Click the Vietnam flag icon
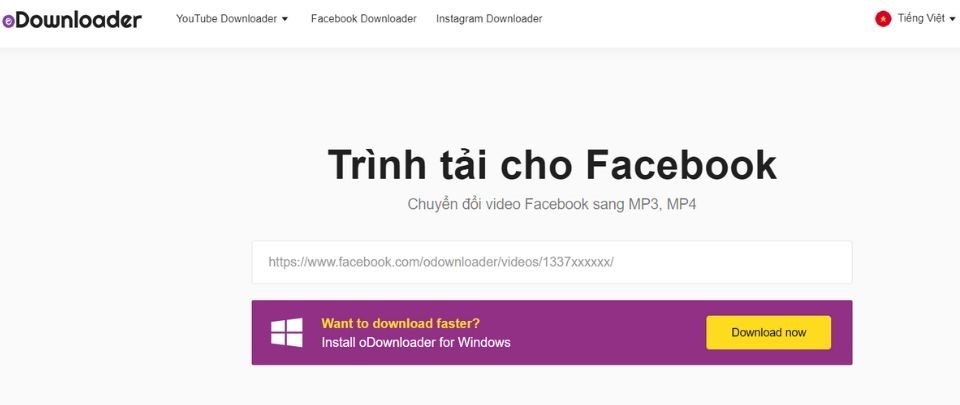The height and width of the screenshot is (405, 960). tap(883, 19)
